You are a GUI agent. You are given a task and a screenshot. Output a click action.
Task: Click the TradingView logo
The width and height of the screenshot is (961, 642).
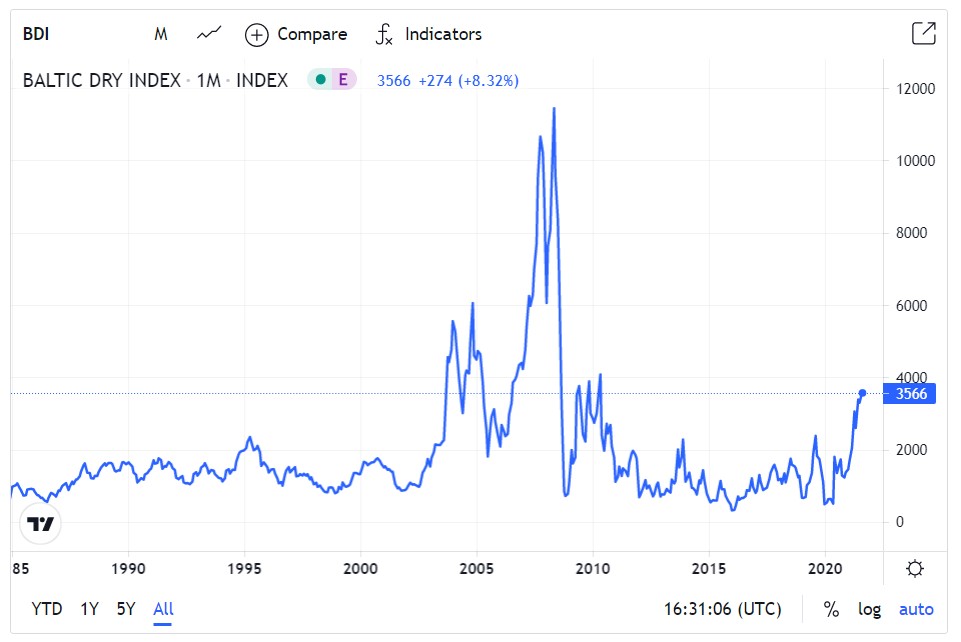pyautogui.click(x=40, y=524)
